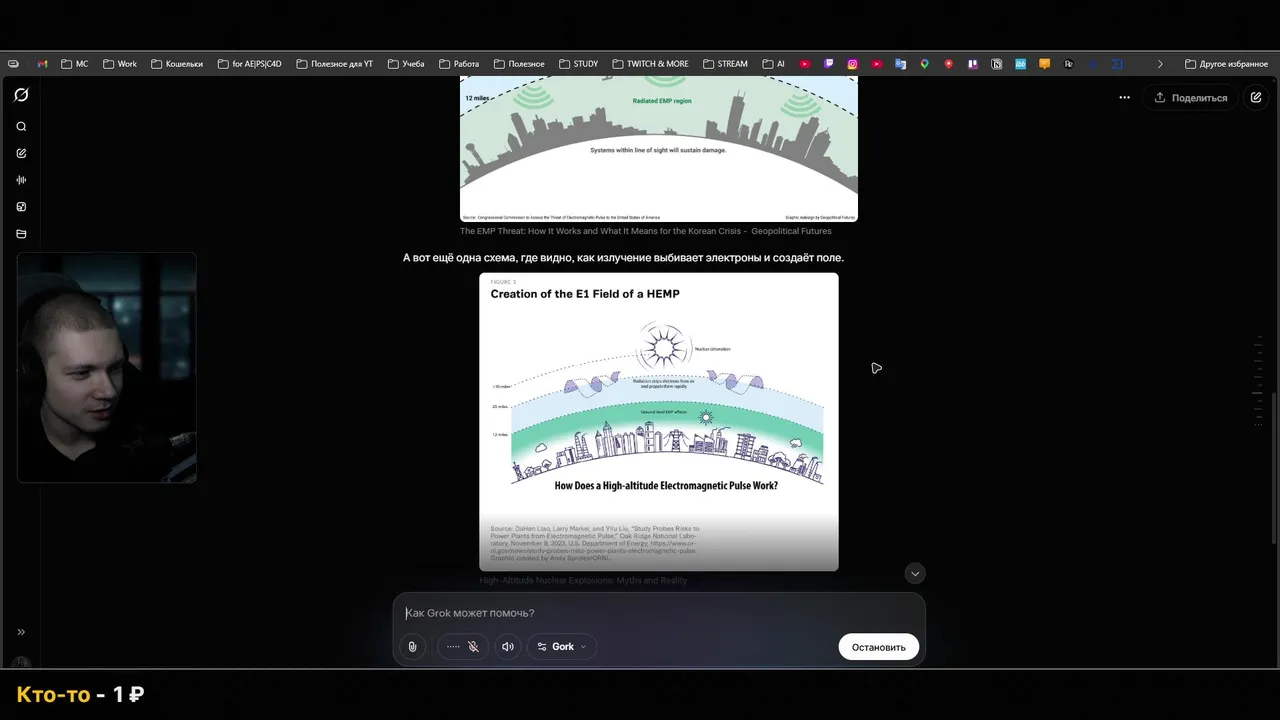Open the blue sigma-shaped bookmark icon

click(1117, 64)
